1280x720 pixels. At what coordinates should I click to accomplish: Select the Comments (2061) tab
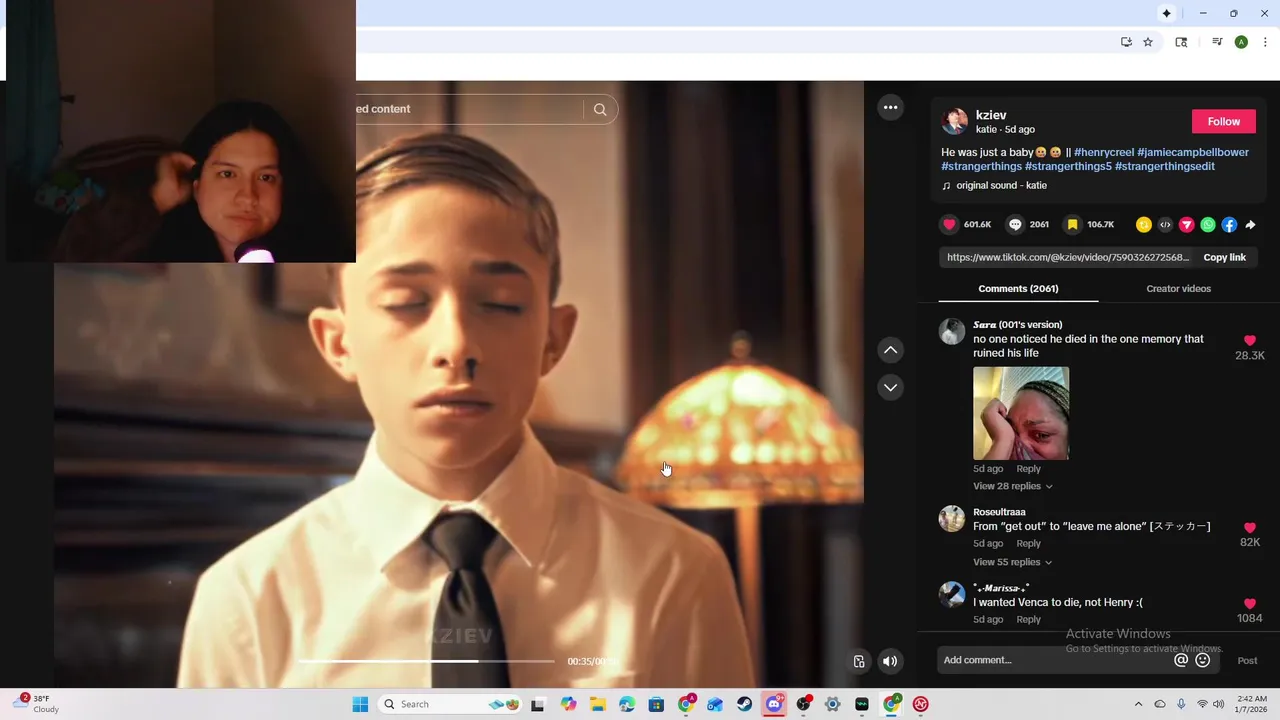tap(1018, 289)
